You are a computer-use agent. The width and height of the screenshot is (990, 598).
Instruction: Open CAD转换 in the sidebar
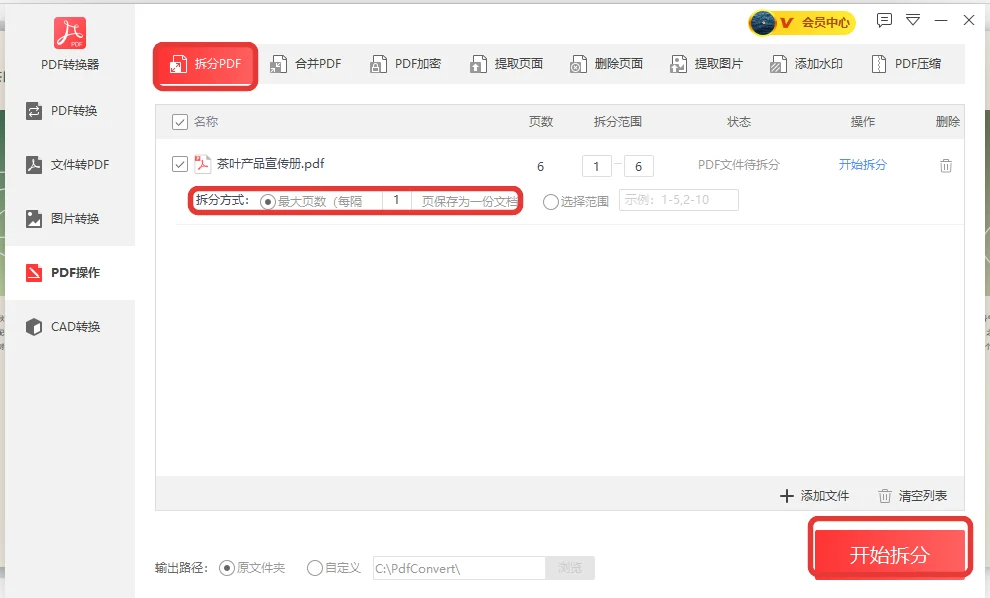(x=70, y=327)
